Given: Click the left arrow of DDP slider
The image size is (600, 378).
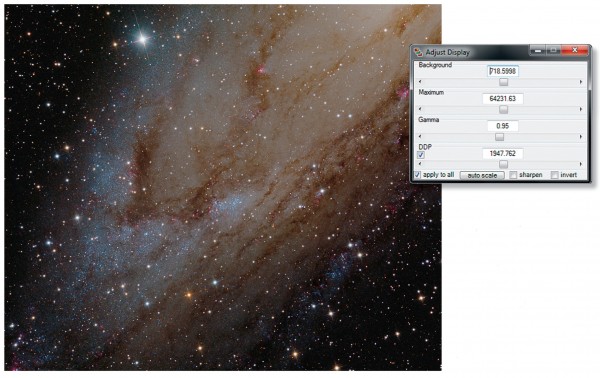Looking at the screenshot, I should coord(420,164).
